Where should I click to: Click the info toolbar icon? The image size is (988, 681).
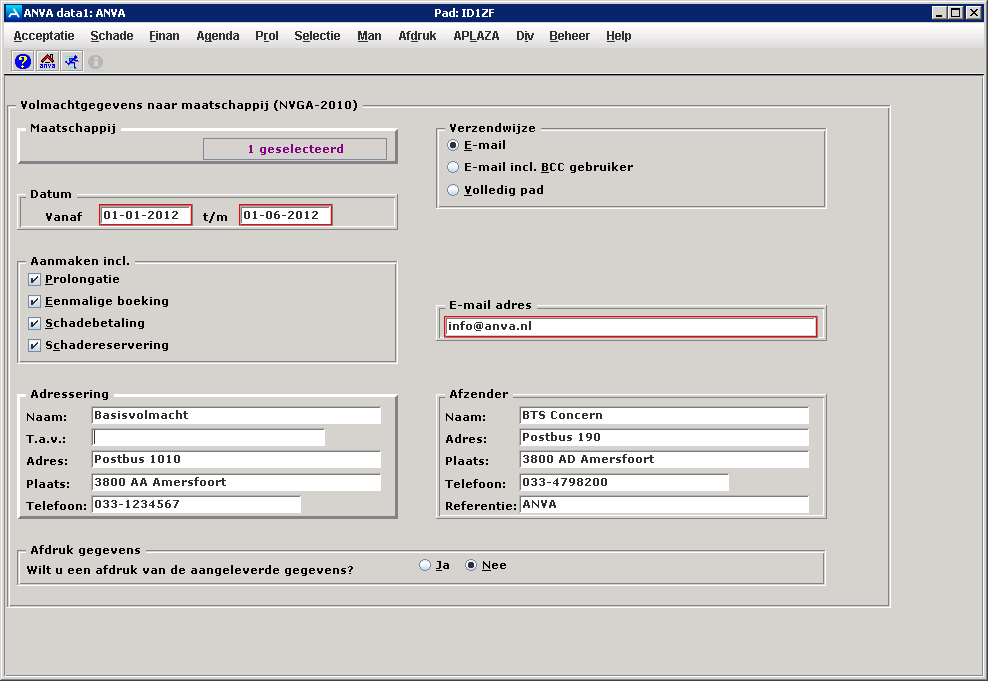click(x=95, y=61)
